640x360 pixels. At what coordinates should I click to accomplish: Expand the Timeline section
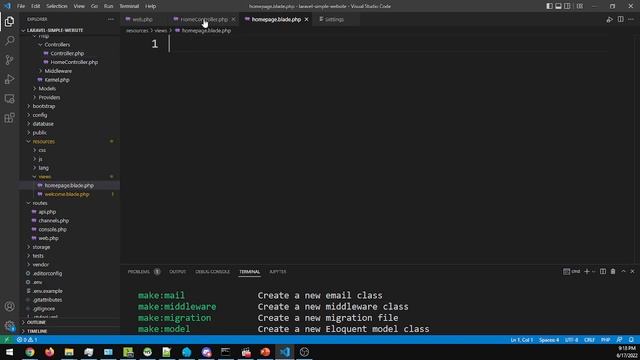coord(37,331)
